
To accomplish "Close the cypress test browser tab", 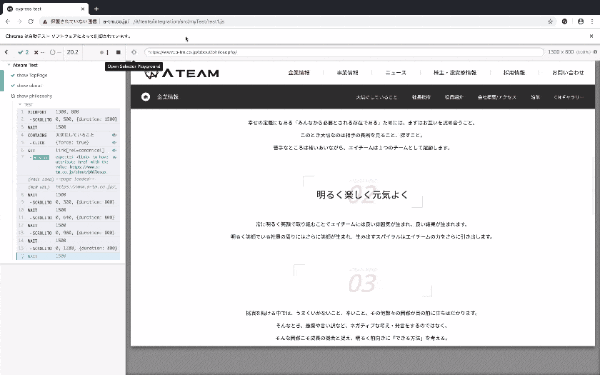I will [83, 9].
